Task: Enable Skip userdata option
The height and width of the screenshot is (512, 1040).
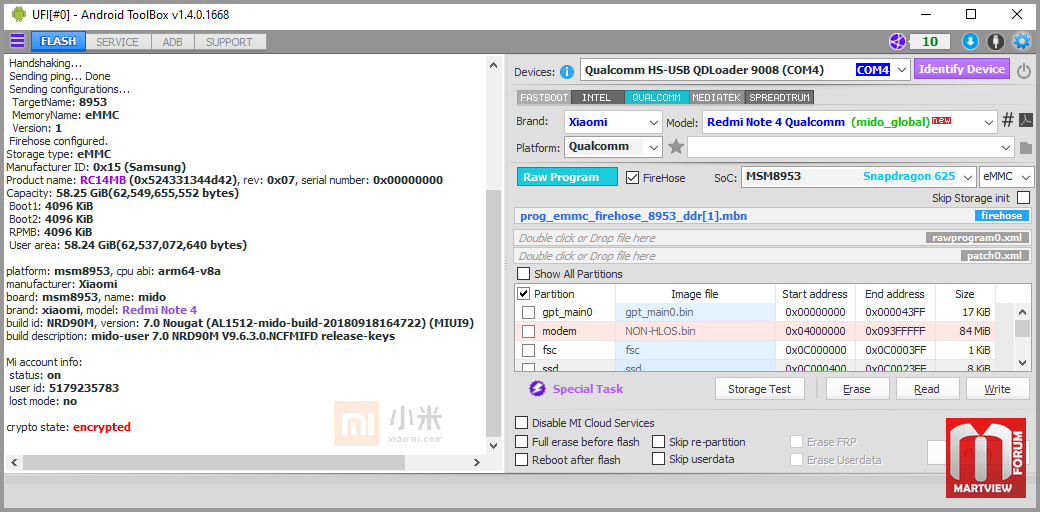Action: click(x=658, y=459)
